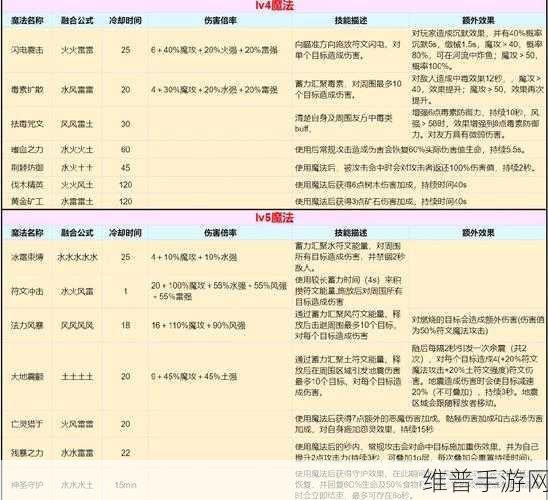Click formula "水火火土" in 嗜血之力 row
Image resolution: width=548 pixels, height=500 pixels.
click(x=77, y=150)
